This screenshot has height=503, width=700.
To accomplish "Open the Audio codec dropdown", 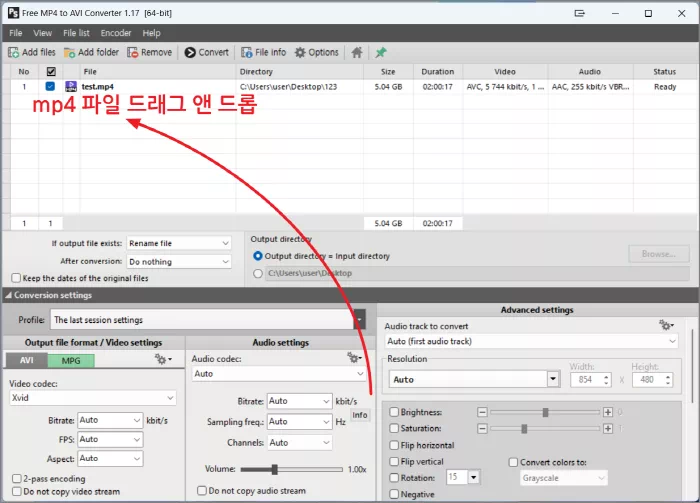I will pyautogui.click(x=279, y=374).
